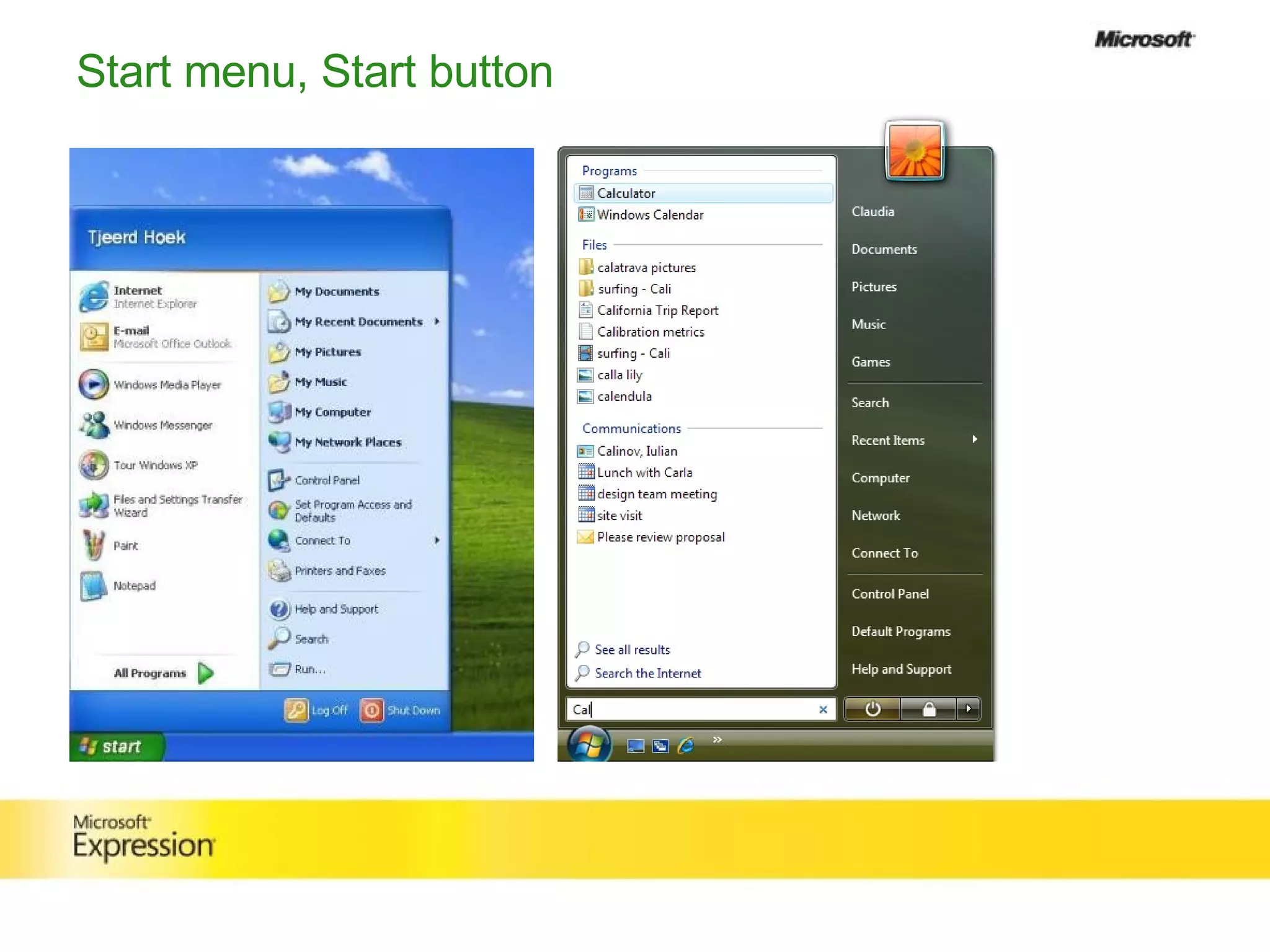1270x952 pixels.
Task: Open Claudia user folder link
Action: (x=873, y=211)
